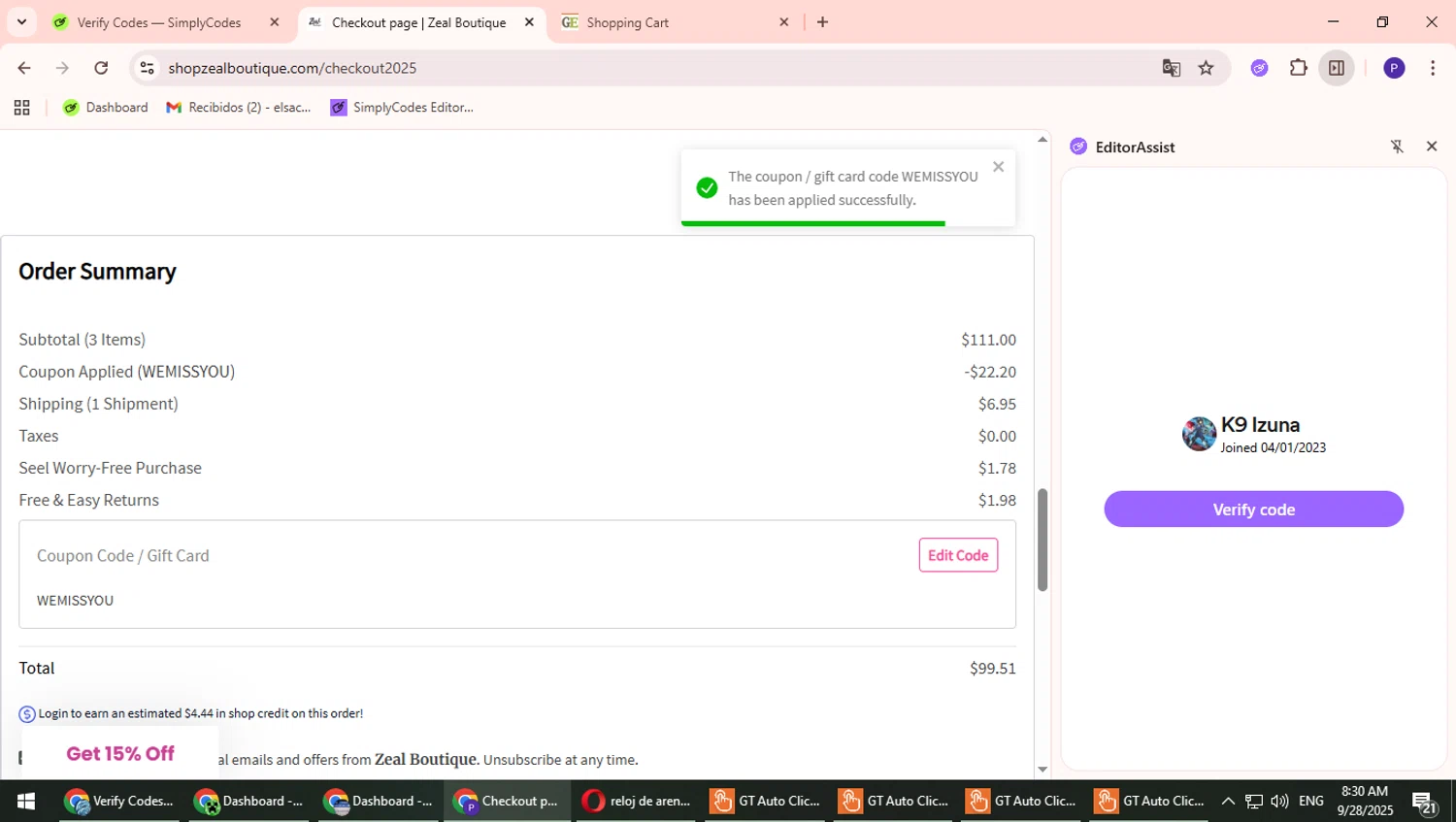Click the Shipping (1 Shipment) label
Image resolution: width=1456 pixels, height=822 pixels.
[98, 404]
